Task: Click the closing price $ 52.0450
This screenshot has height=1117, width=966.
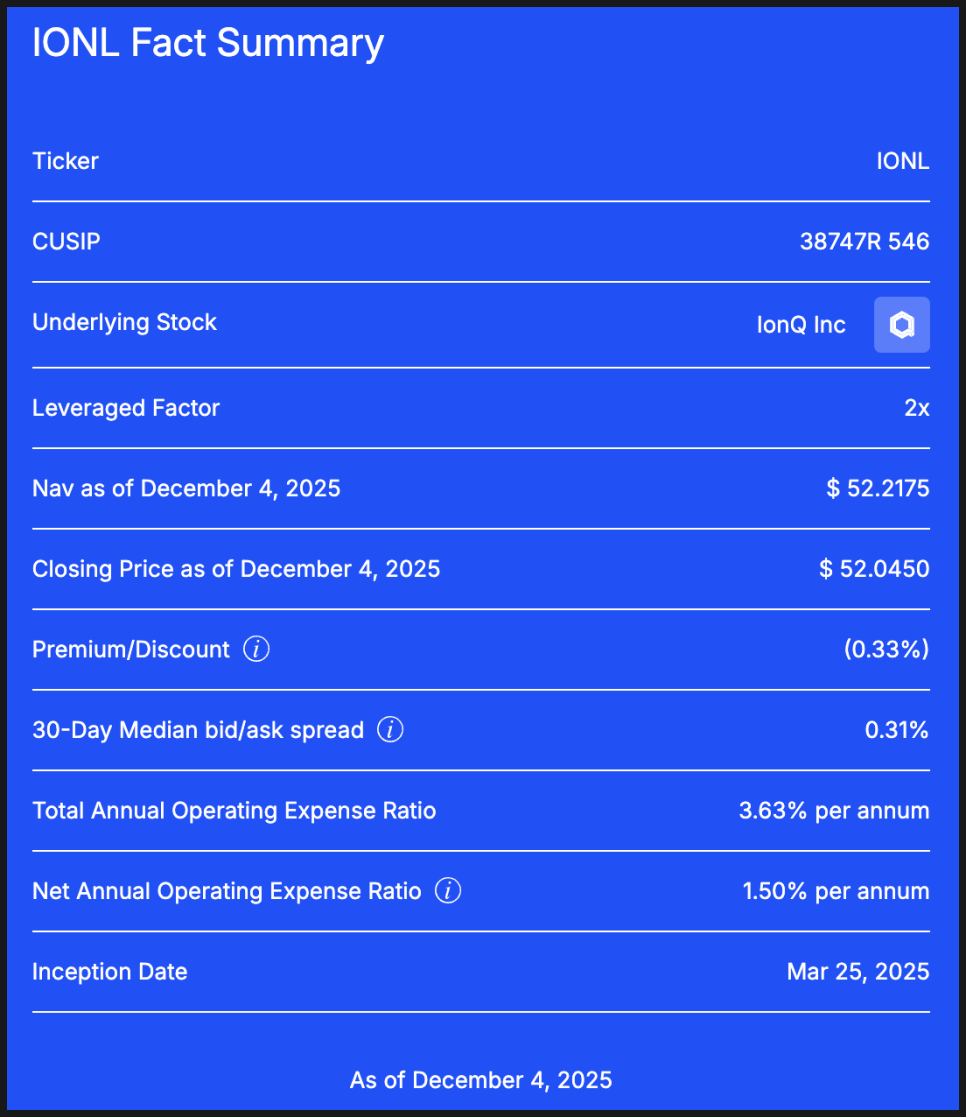Action: pos(874,569)
